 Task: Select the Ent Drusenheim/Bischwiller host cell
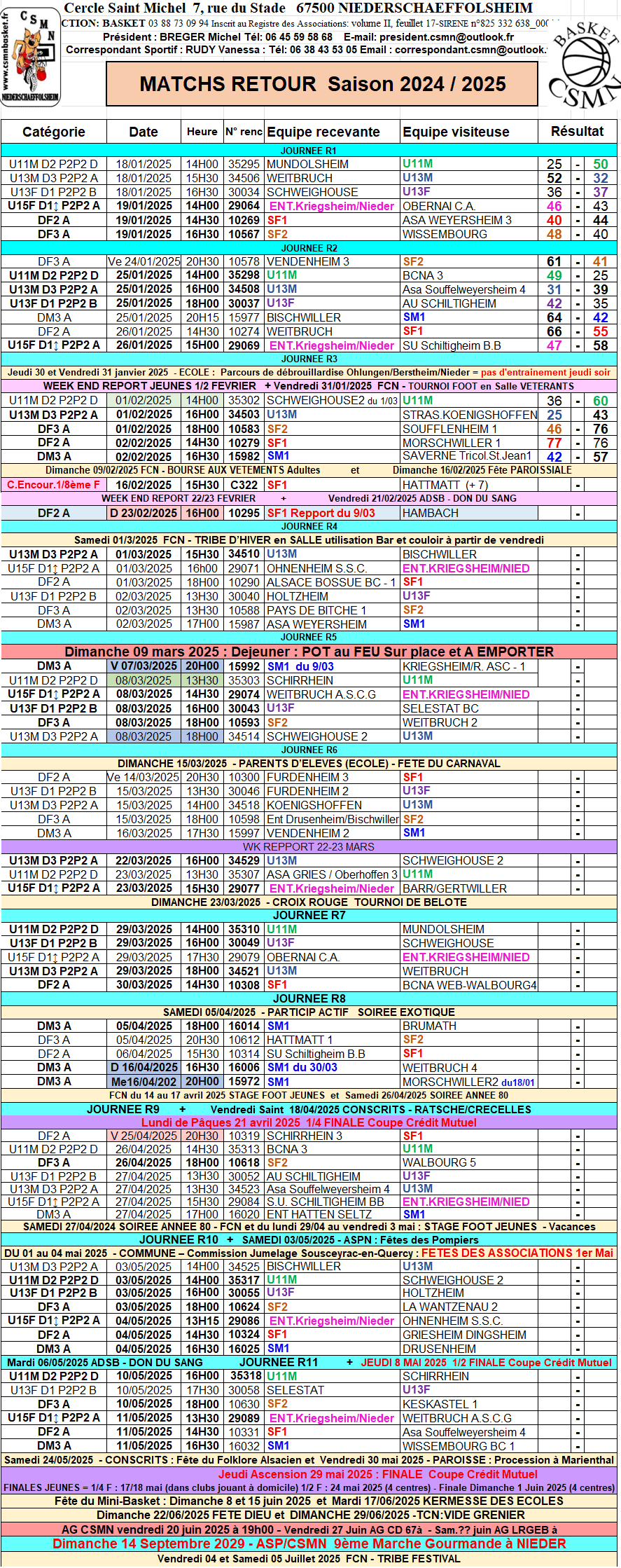tap(333, 819)
